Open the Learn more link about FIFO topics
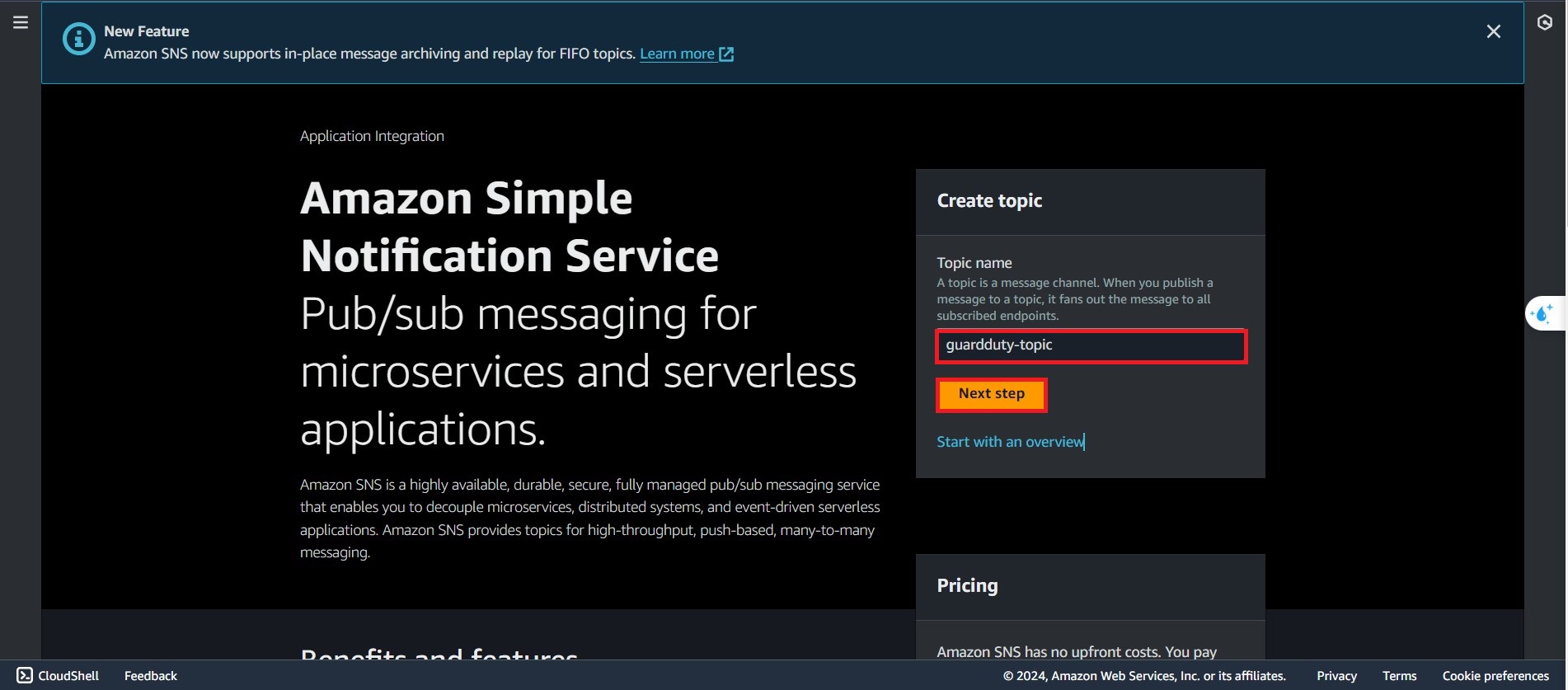The width and height of the screenshot is (1568, 690). [677, 54]
